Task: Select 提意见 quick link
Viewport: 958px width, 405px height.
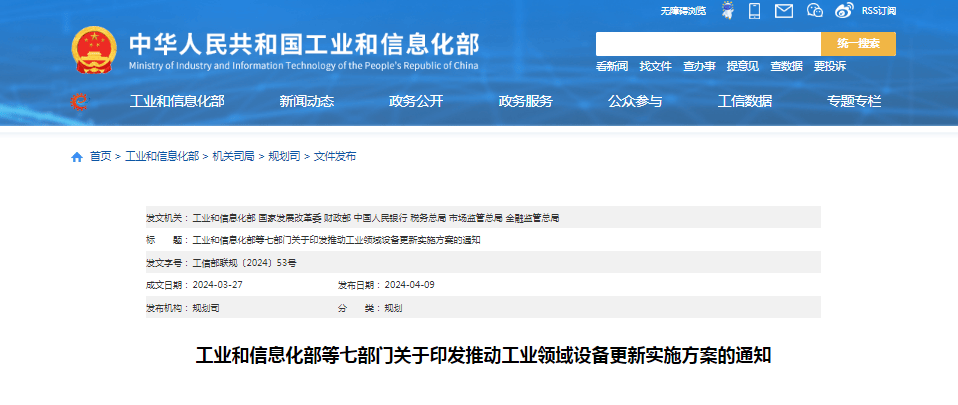Action: 742,67
